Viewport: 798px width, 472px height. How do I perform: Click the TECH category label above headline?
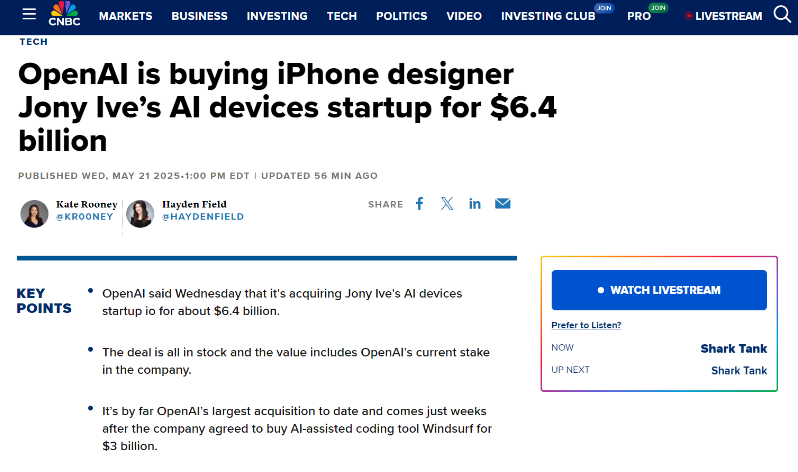33,42
